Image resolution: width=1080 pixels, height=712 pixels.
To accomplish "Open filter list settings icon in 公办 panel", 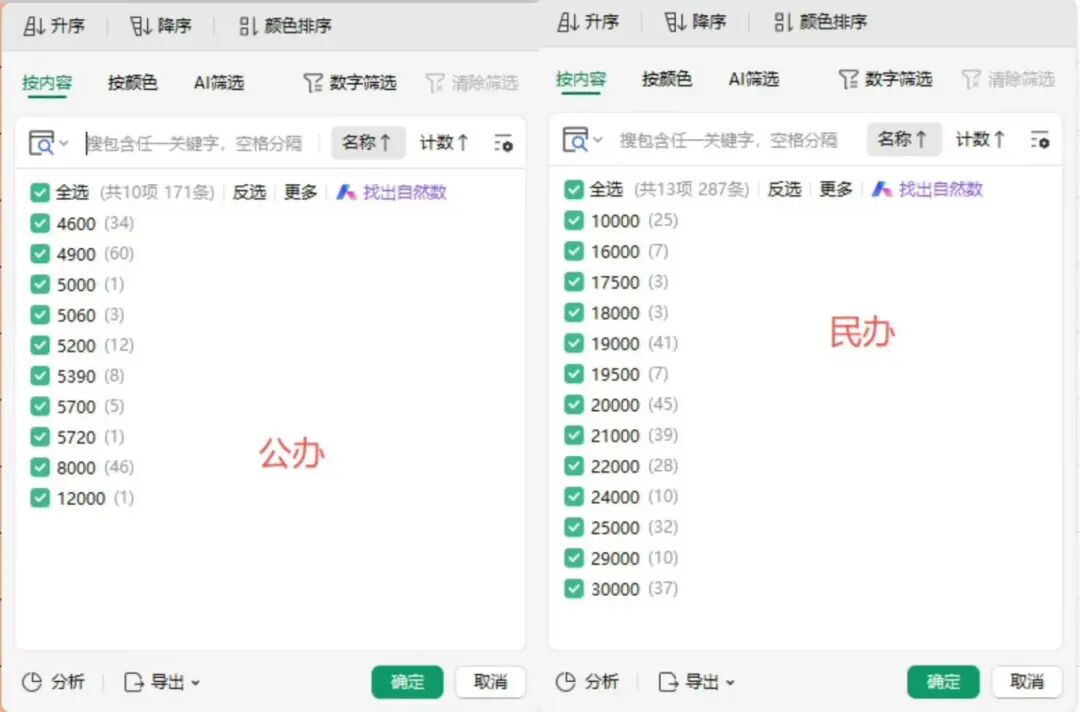I will pos(503,143).
